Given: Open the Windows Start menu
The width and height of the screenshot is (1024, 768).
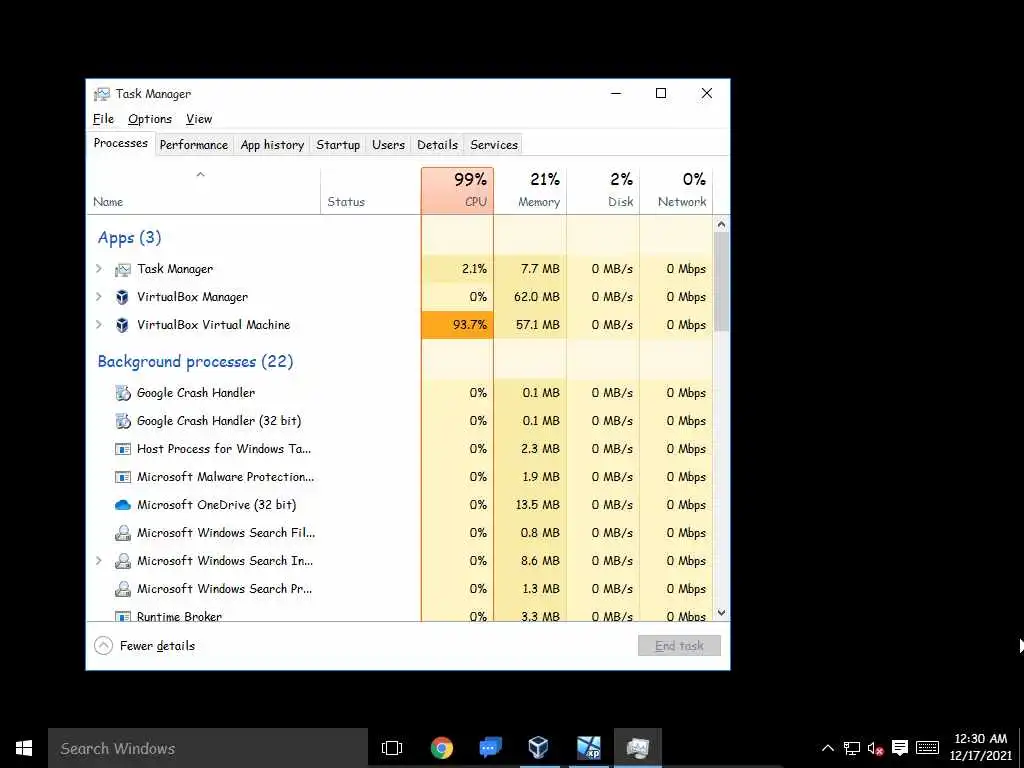Looking at the screenshot, I should (24, 748).
